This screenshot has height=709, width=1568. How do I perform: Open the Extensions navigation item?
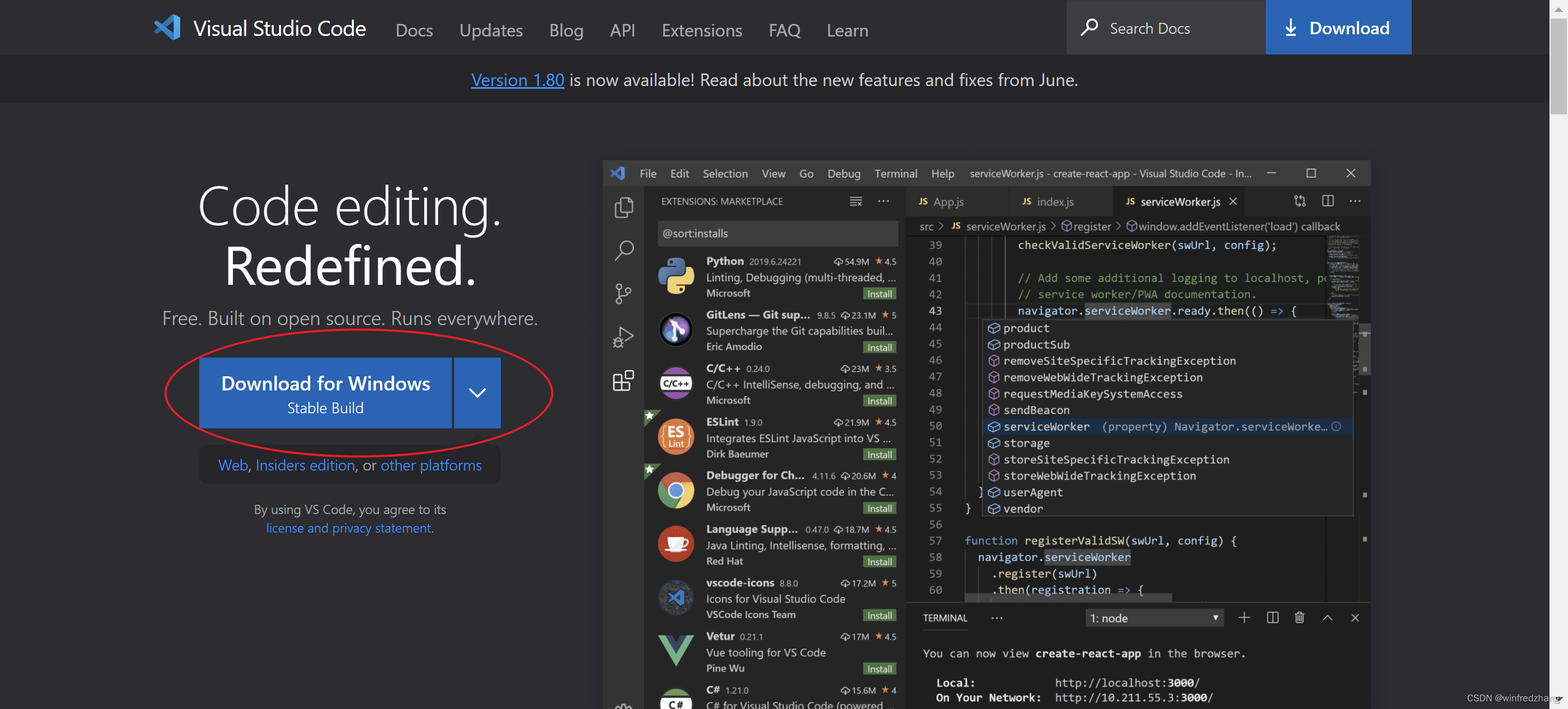702,30
